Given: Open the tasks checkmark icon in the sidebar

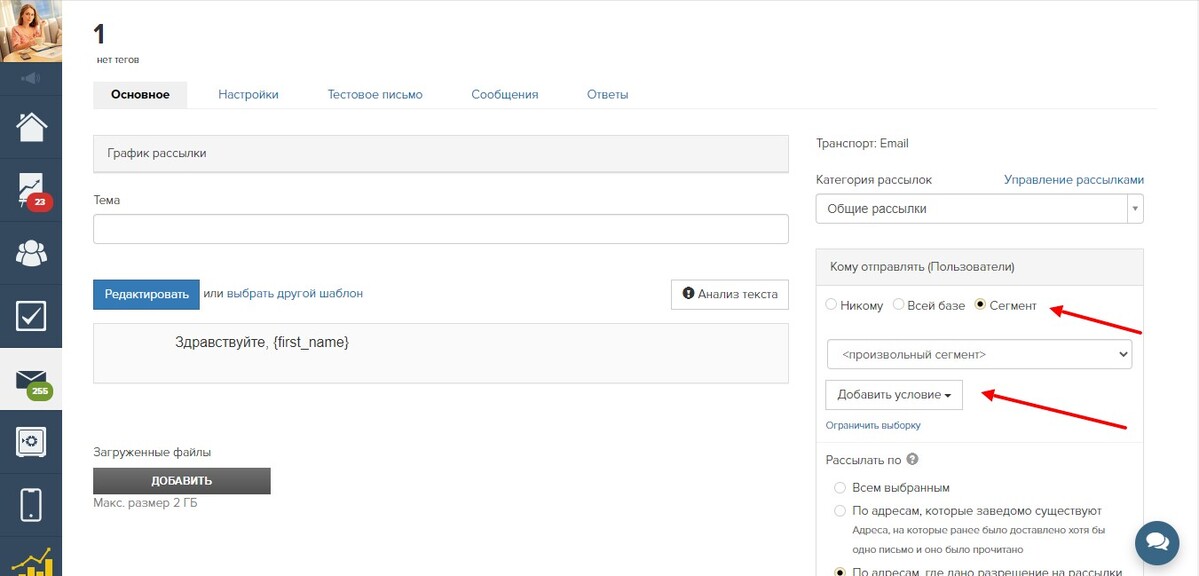Looking at the screenshot, I should [x=31, y=316].
